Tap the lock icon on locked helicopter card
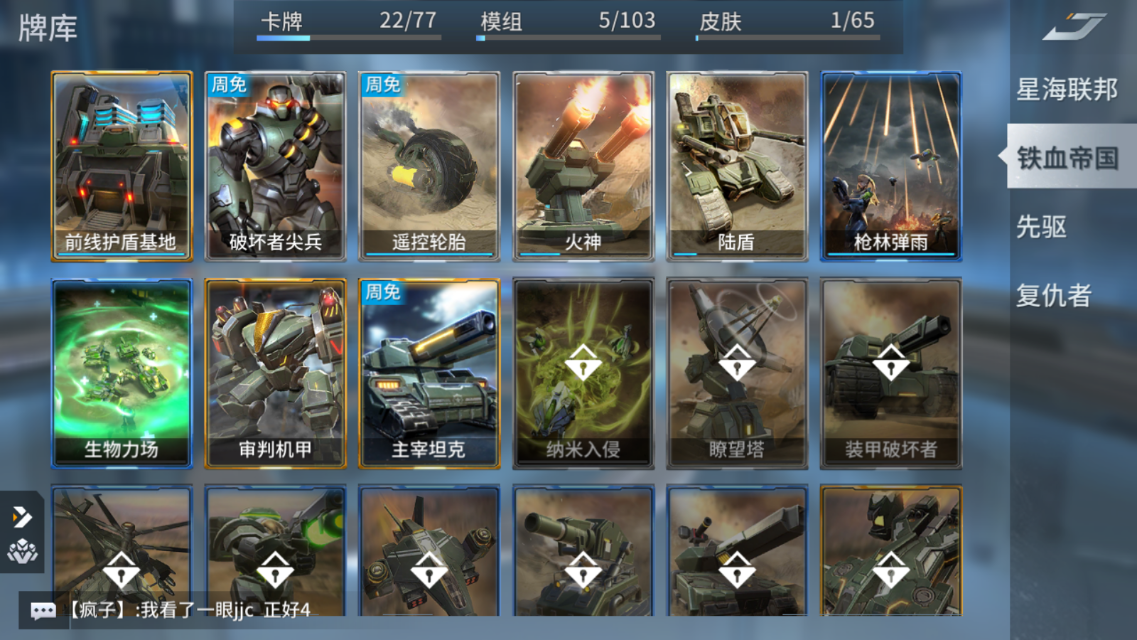Screen dimensions: 1137x640 point(121,569)
